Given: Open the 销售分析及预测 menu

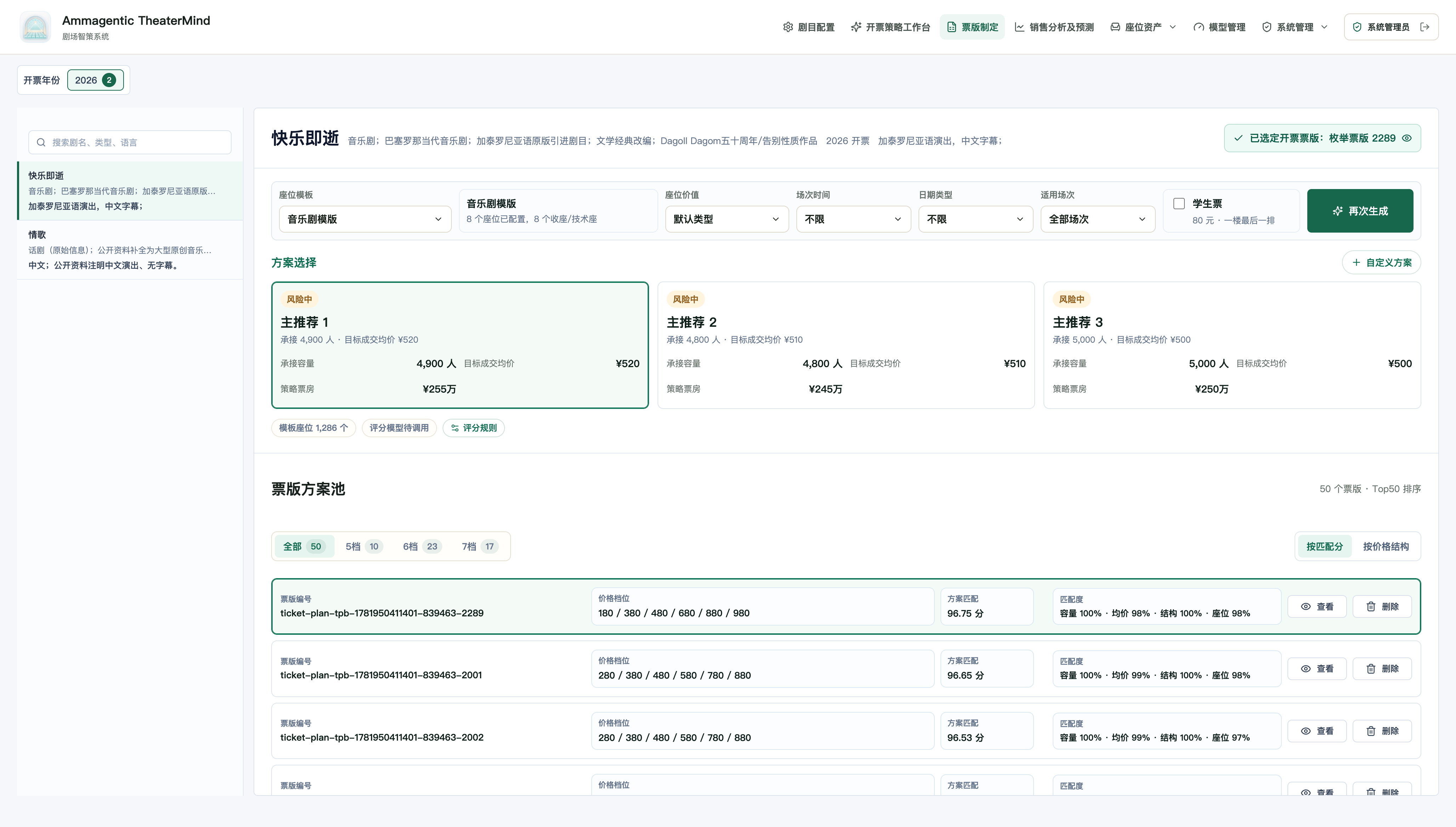Looking at the screenshot, I should coord(1054,27).
